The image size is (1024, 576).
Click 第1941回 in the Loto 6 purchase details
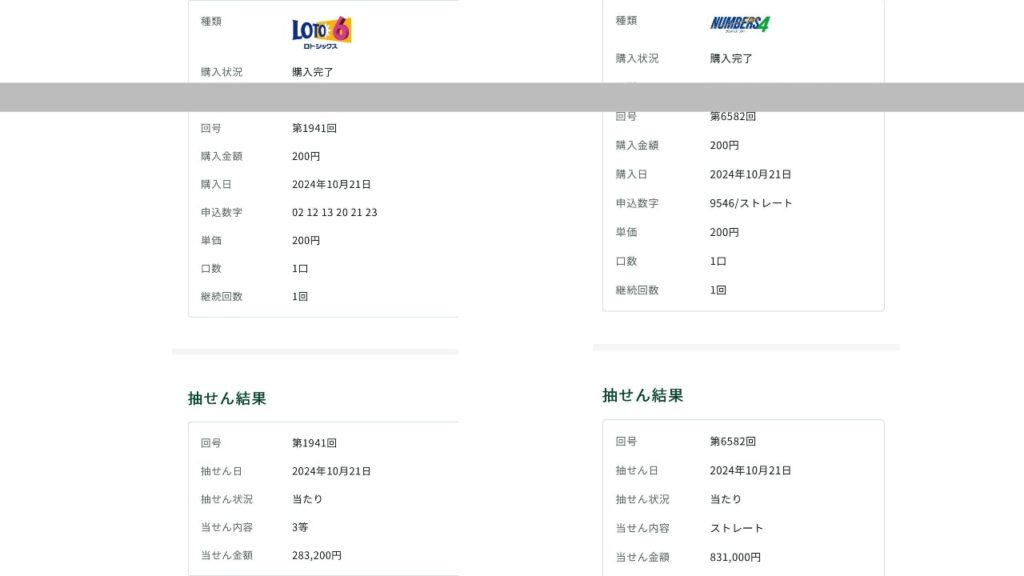314,128
